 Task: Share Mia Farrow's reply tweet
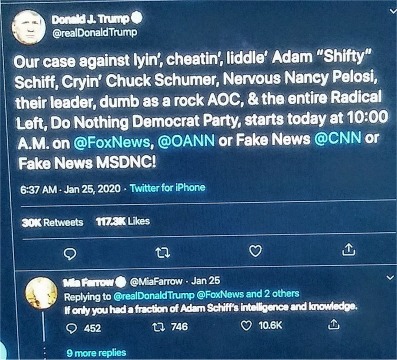(x=334, y=324)
